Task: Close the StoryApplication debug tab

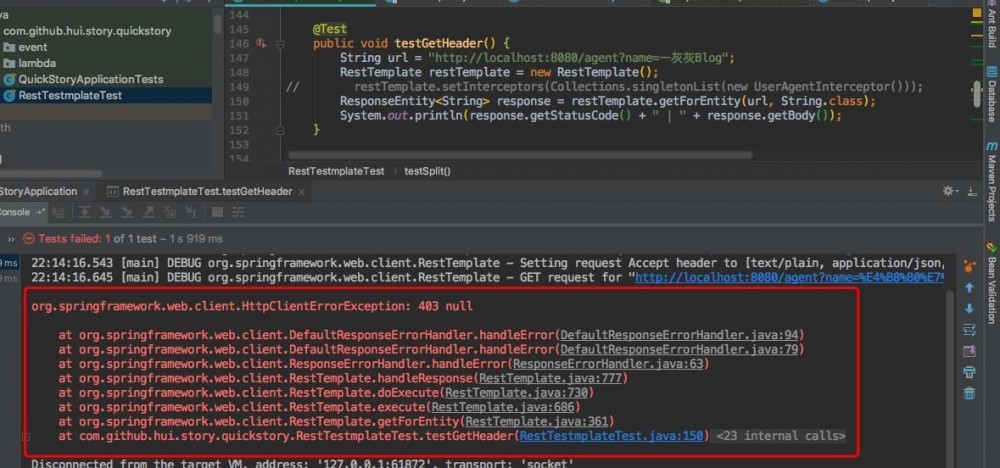Action: coord(85,191)
